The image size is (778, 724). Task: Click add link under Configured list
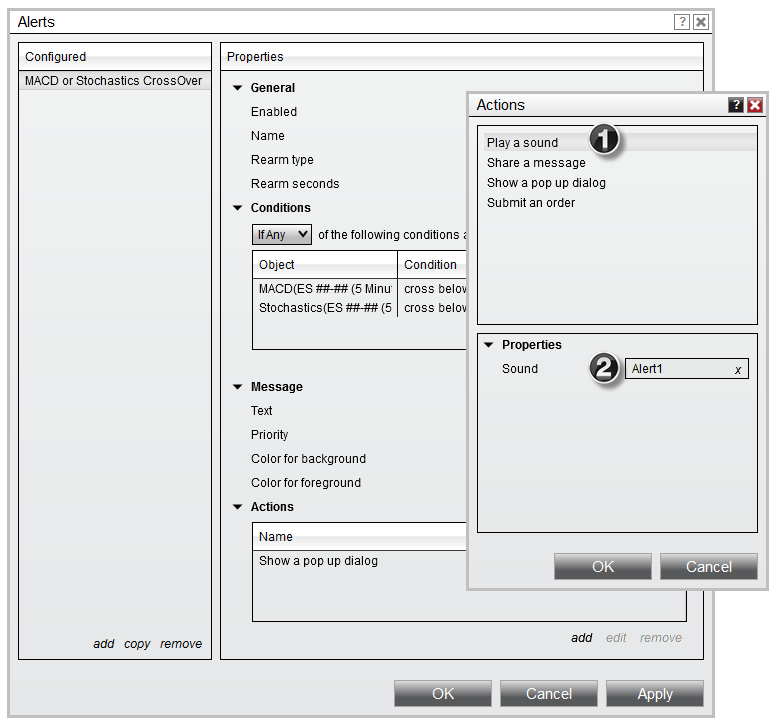[104, 644]
